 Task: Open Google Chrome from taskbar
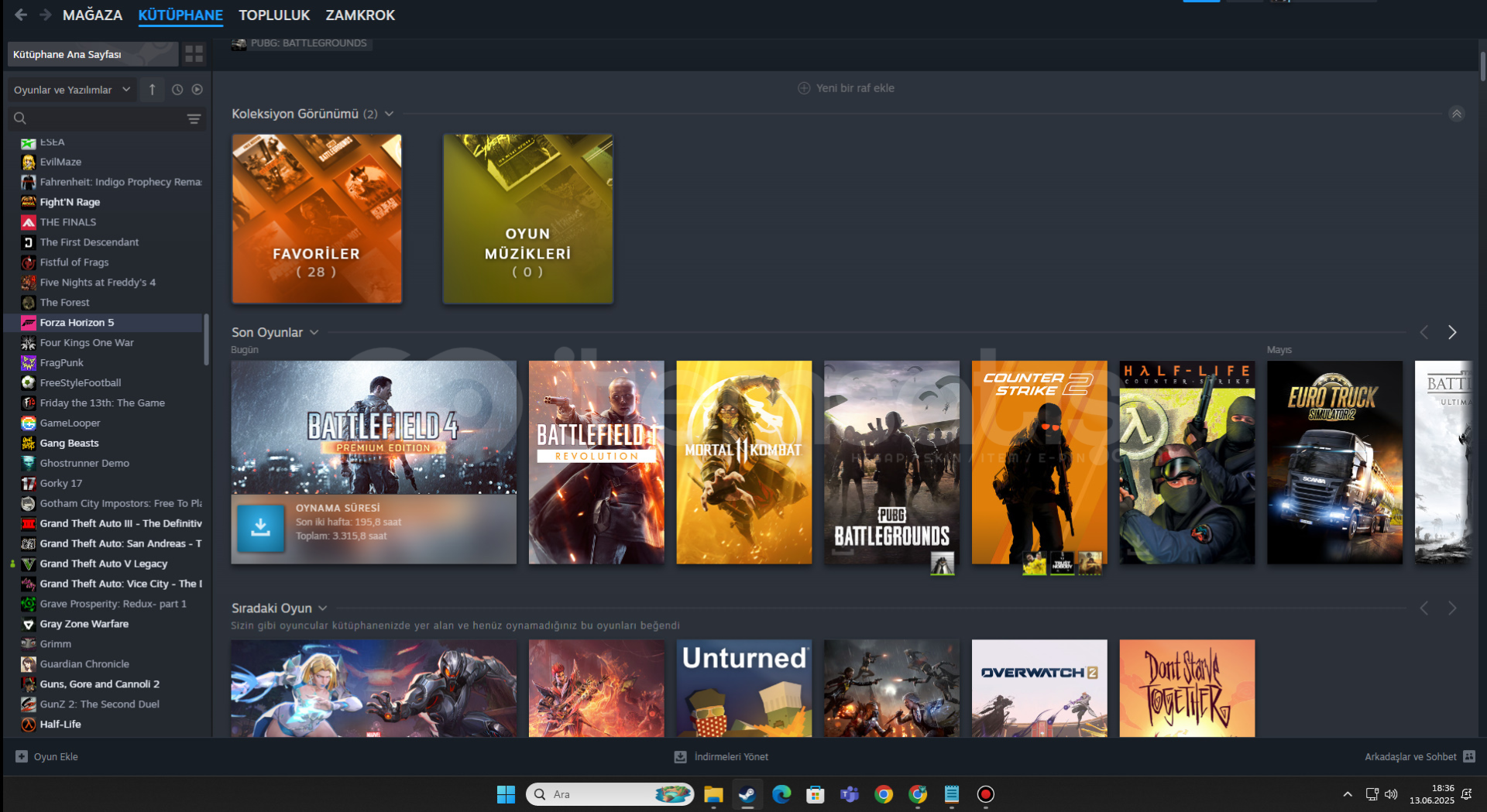884,794
